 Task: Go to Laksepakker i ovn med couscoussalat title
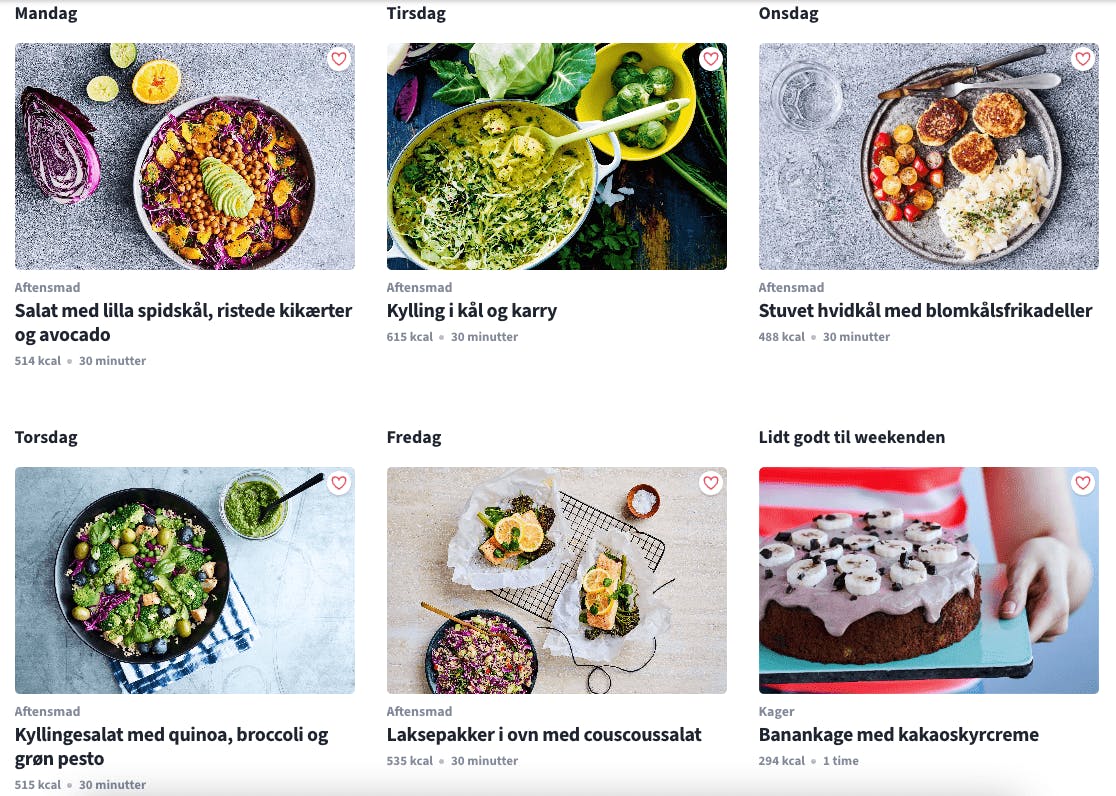(x=544, y=735)
